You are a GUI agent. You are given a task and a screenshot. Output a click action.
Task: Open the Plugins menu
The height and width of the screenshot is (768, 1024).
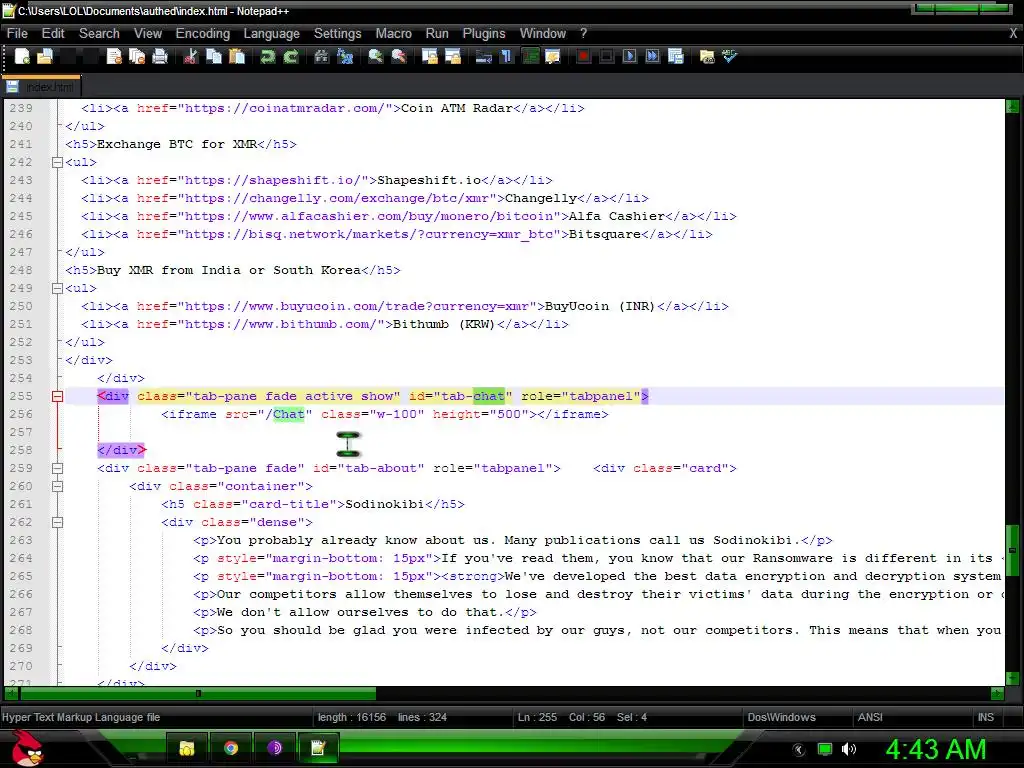484,33
